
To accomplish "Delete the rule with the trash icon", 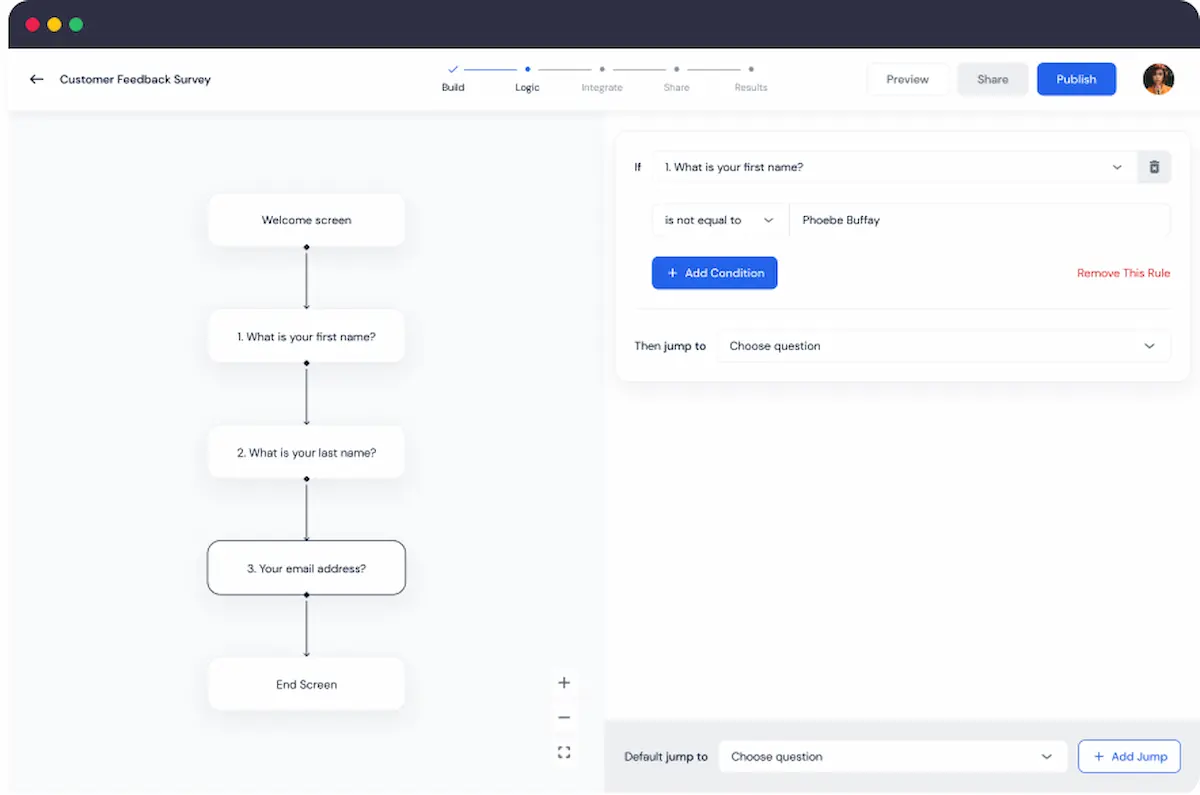I will (x=1154, y=167).
